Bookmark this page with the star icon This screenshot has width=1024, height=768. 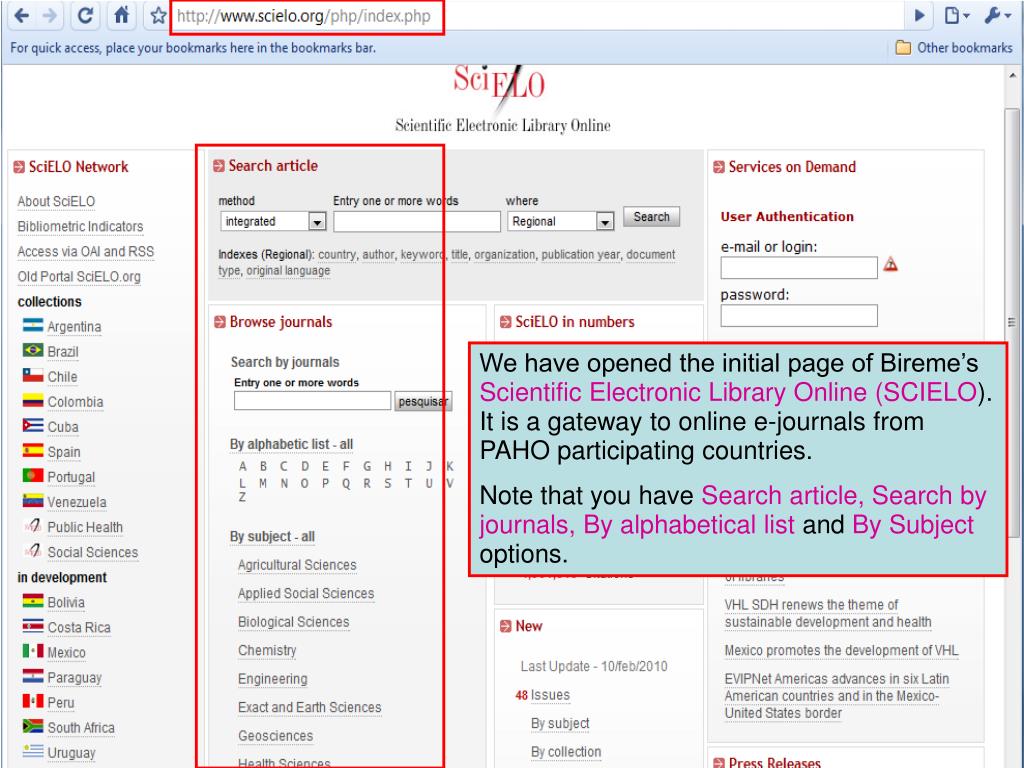(157, 16)
